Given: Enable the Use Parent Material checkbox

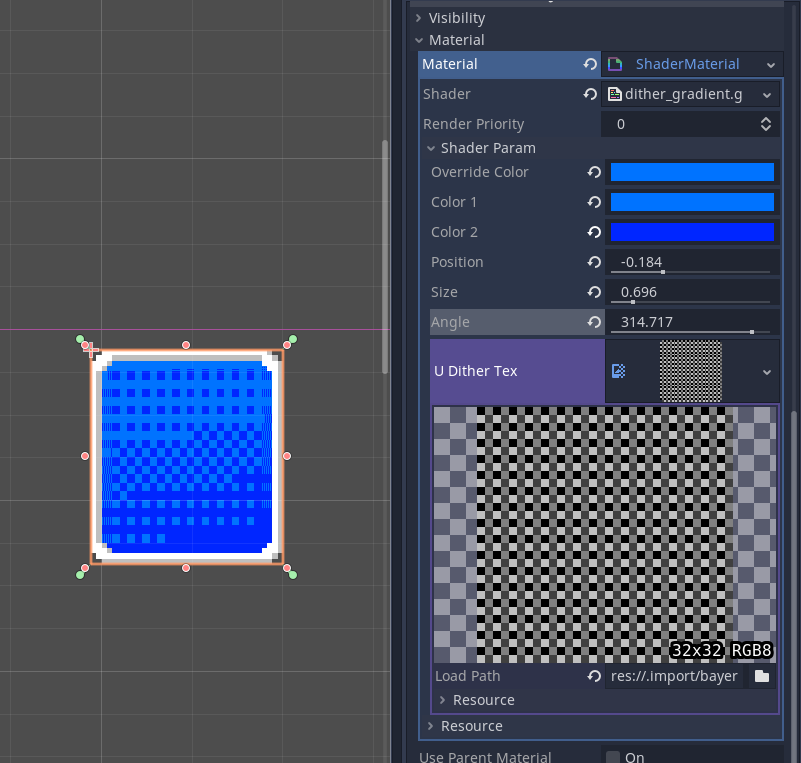Looking at the screenshot, I should (x=613, y=757).
